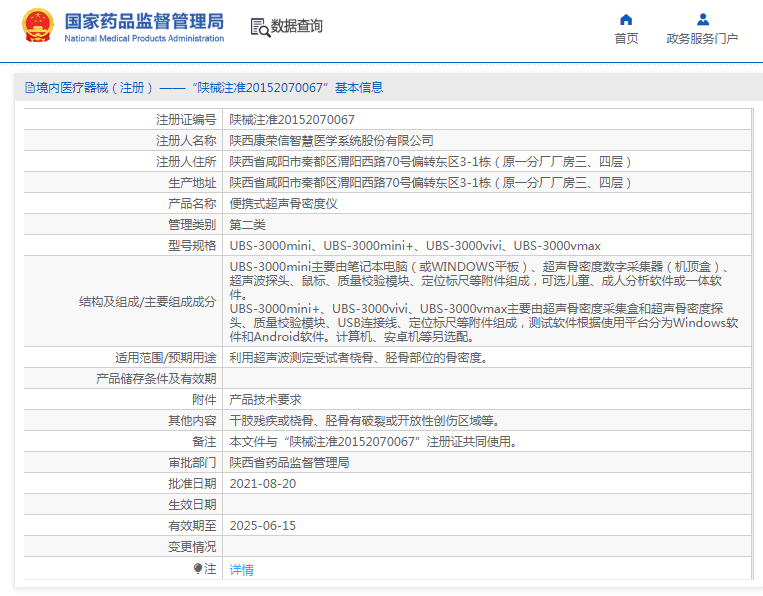
Task: Click the 产品储存条件及有效期 label
Action: point(156,379)
